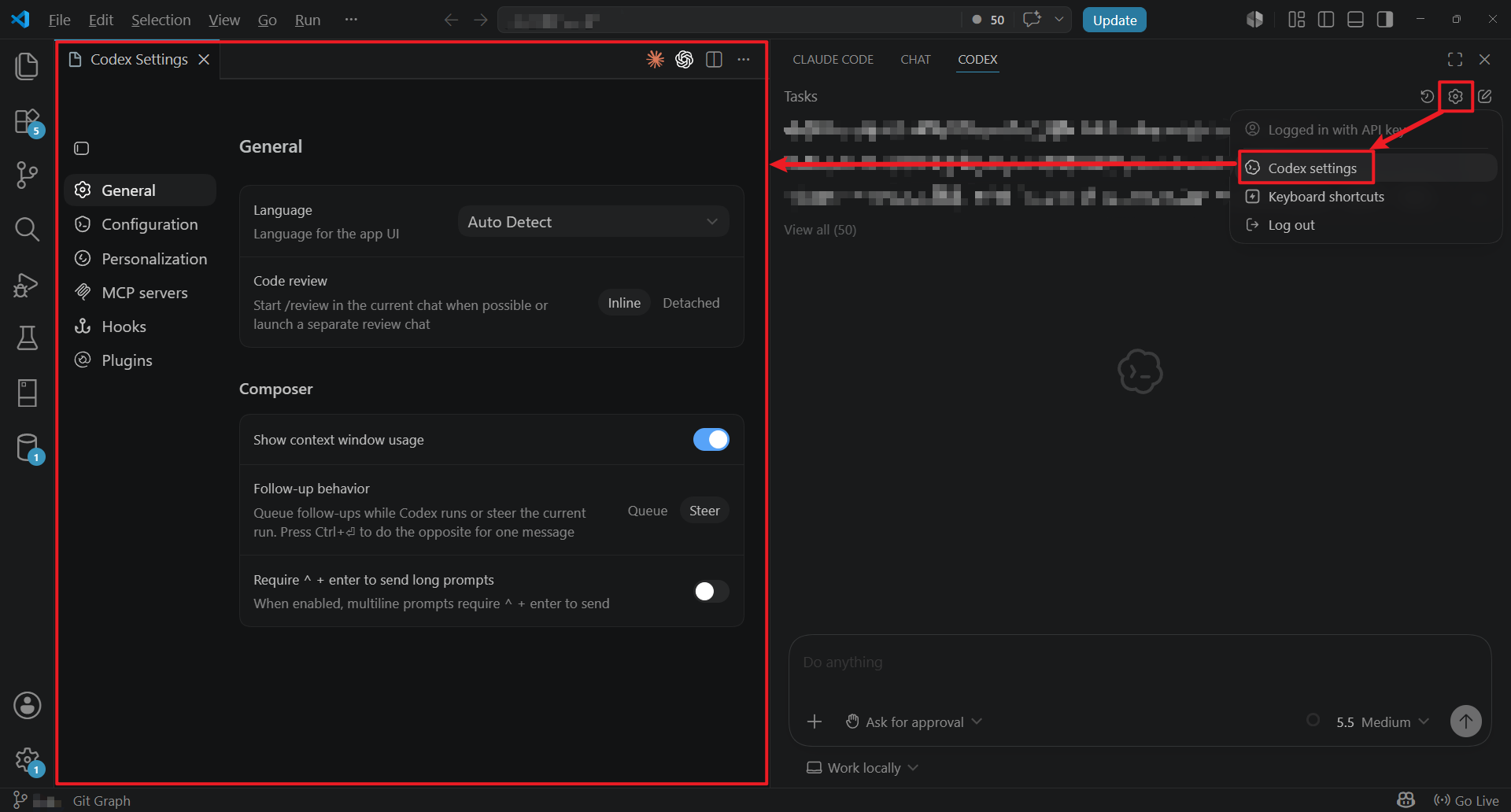Click the Claude starburst icon in editor toolbar
This screenshot has width=1511, height=812.
tap(655, 59)
